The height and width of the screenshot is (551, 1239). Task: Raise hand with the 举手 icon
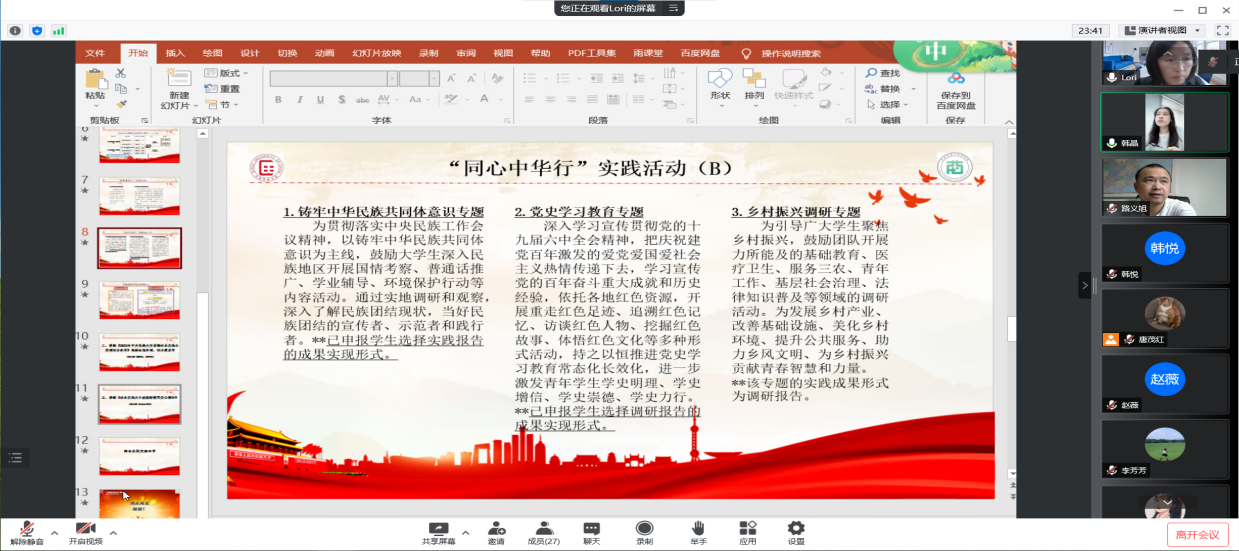[698, 532]
